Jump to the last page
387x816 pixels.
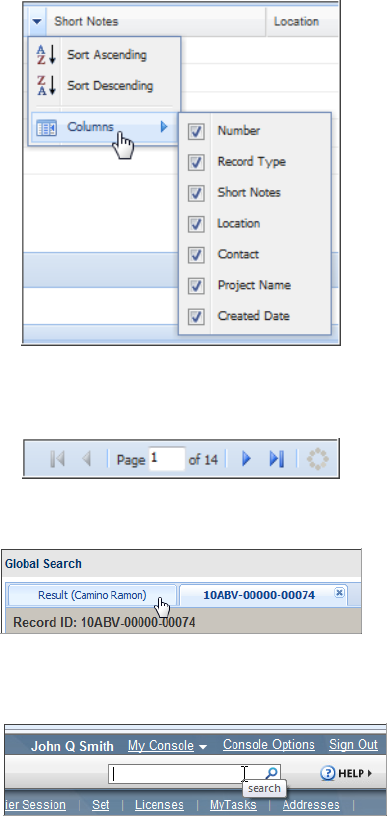pos(277,459)
